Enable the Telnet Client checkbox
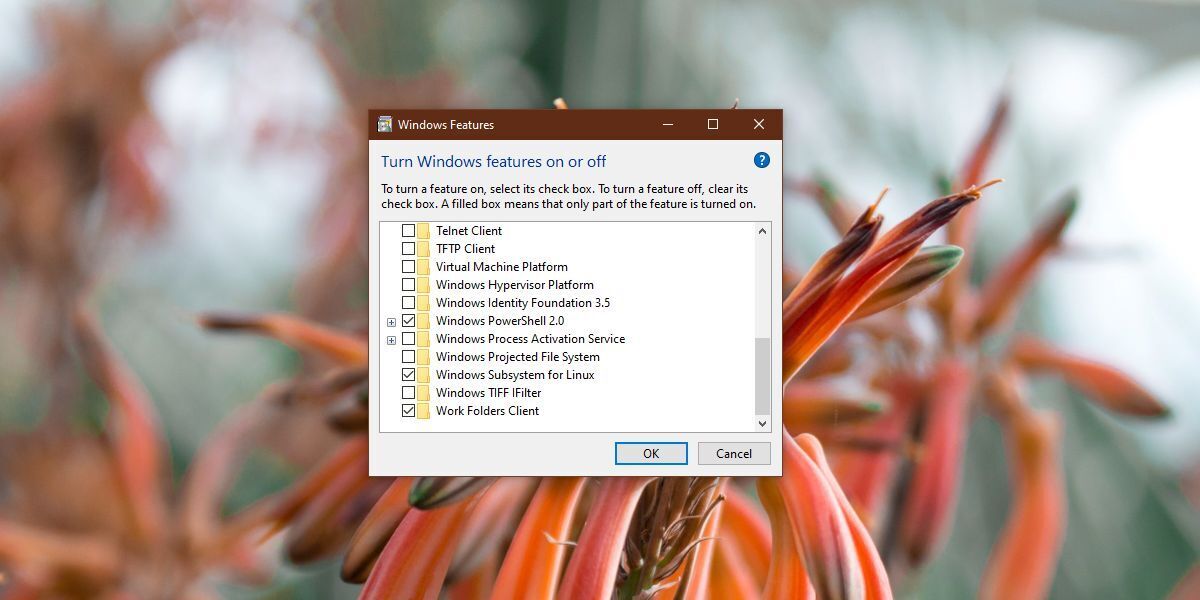Image resolution: width=1200 pixels, height=600 pixels. [406, 230]
